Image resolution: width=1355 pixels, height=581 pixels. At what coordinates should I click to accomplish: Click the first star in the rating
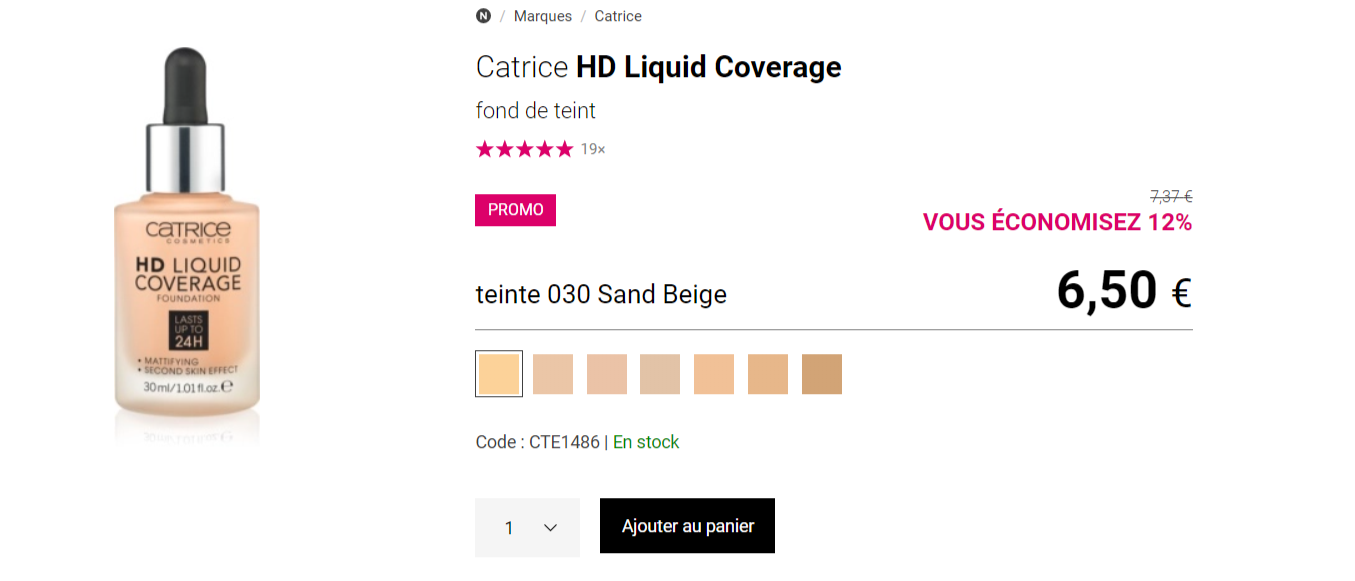(x=483, y=148)
